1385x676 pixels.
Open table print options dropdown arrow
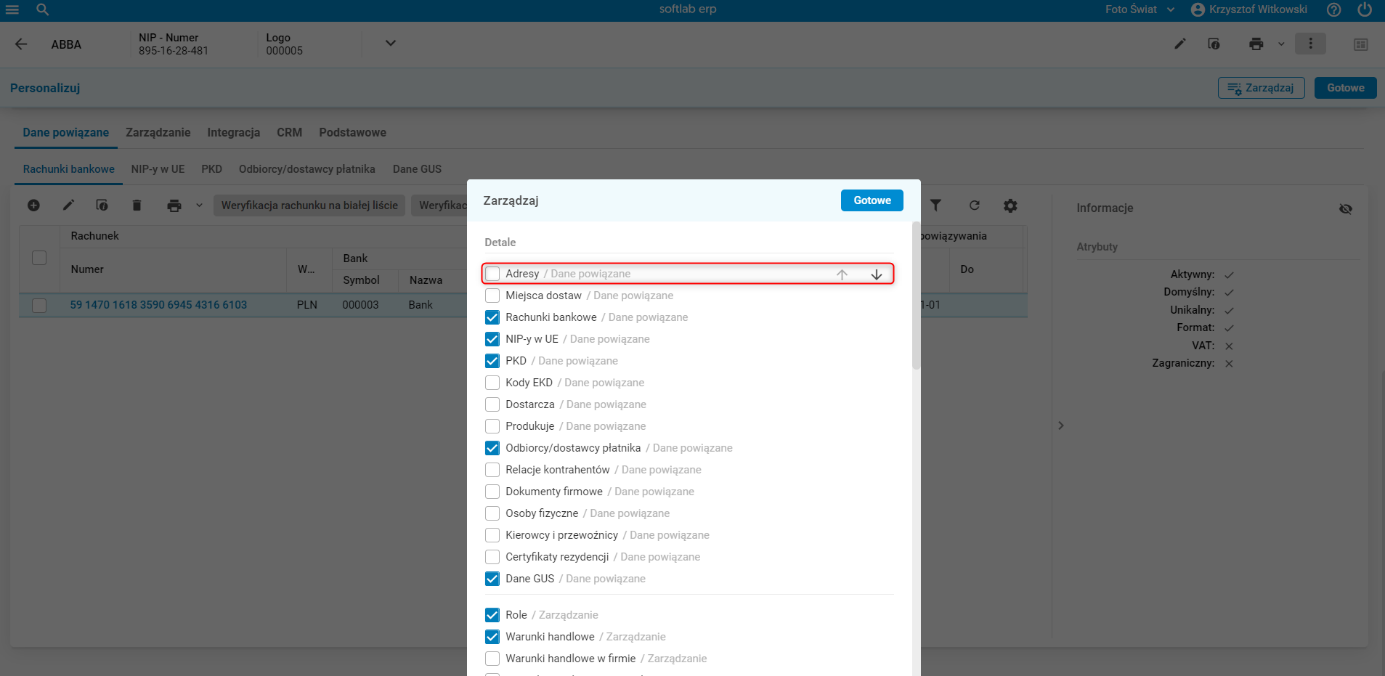click(199, 205)
